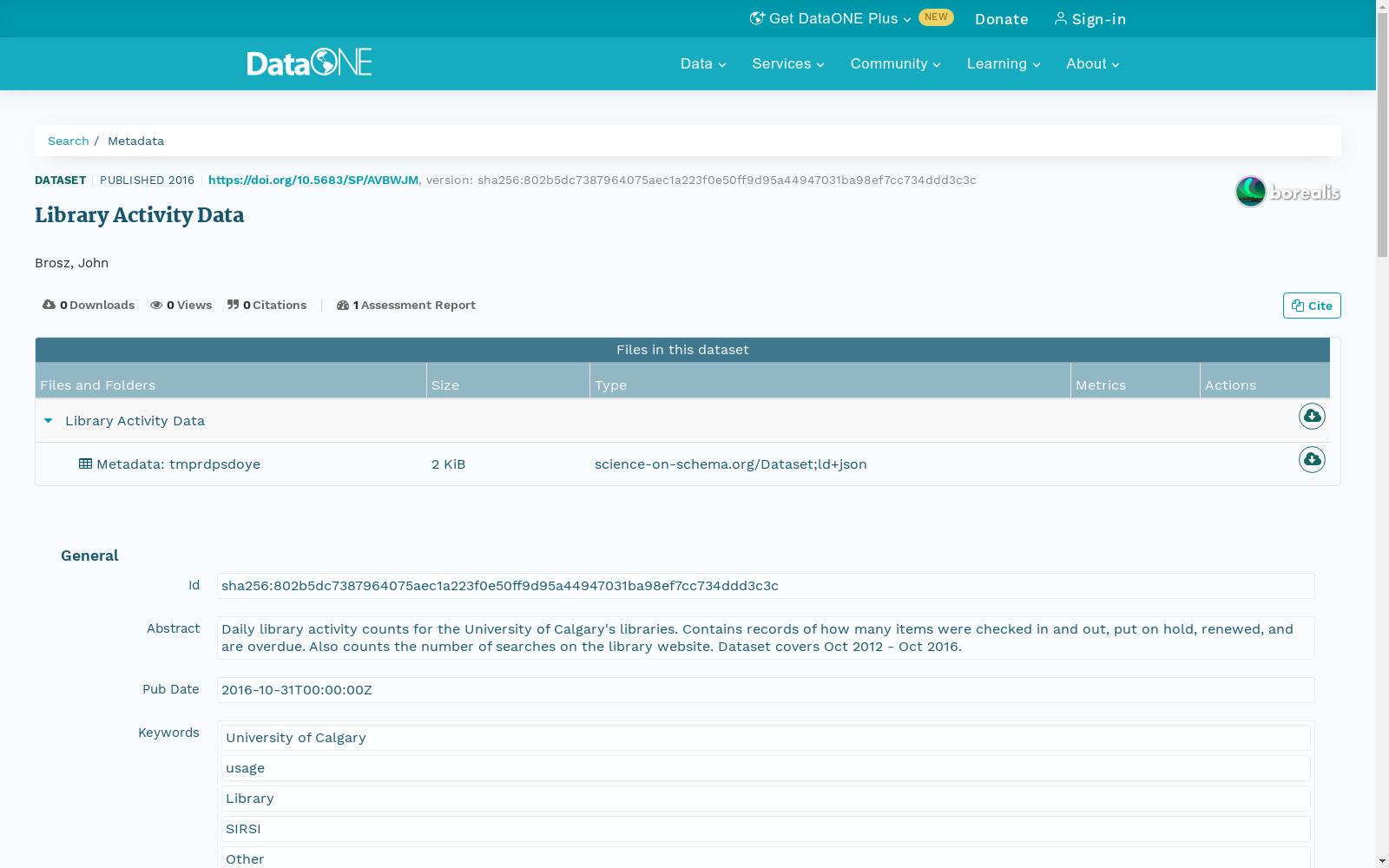Click the SIRSI keyword
This screenshot has width=1389, height=868.
[766, 829]
